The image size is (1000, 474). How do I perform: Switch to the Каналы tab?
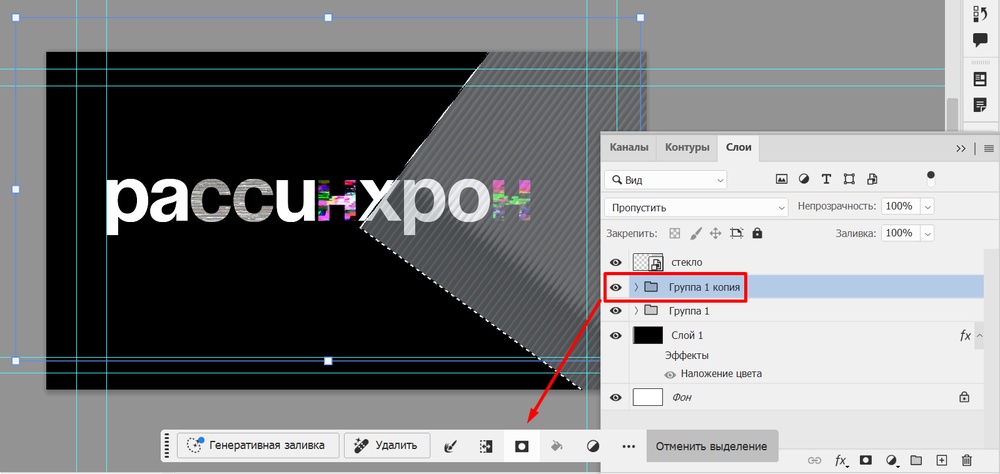629,147
